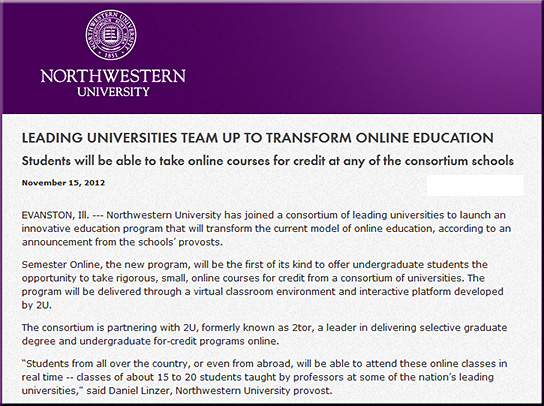This screenshot has height=406, width=544.
Task: Click the UNIVERSITY text under the wordmark
Action: tap(113, 92)
